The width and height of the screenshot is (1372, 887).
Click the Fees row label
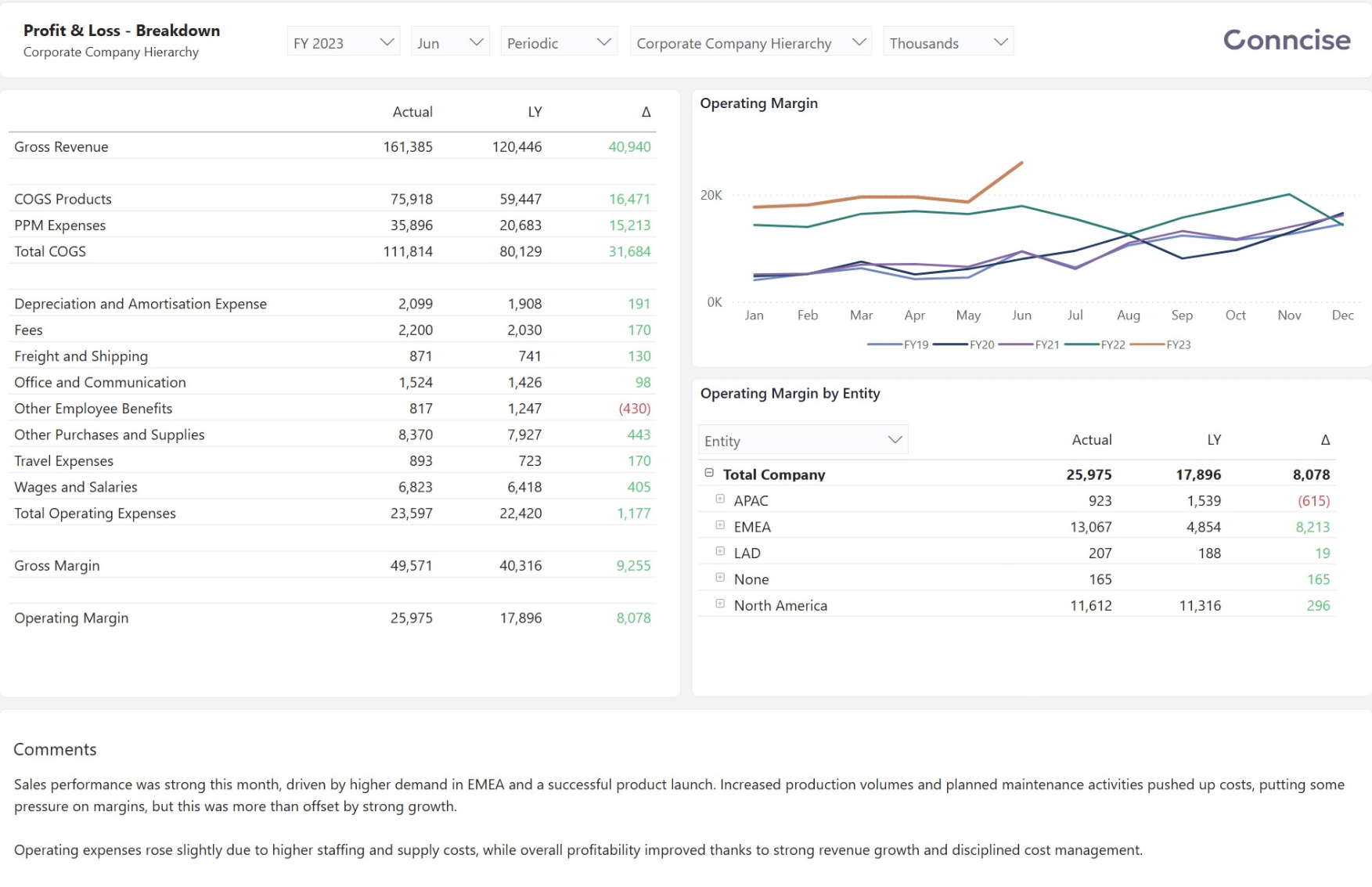coord(28,330)
